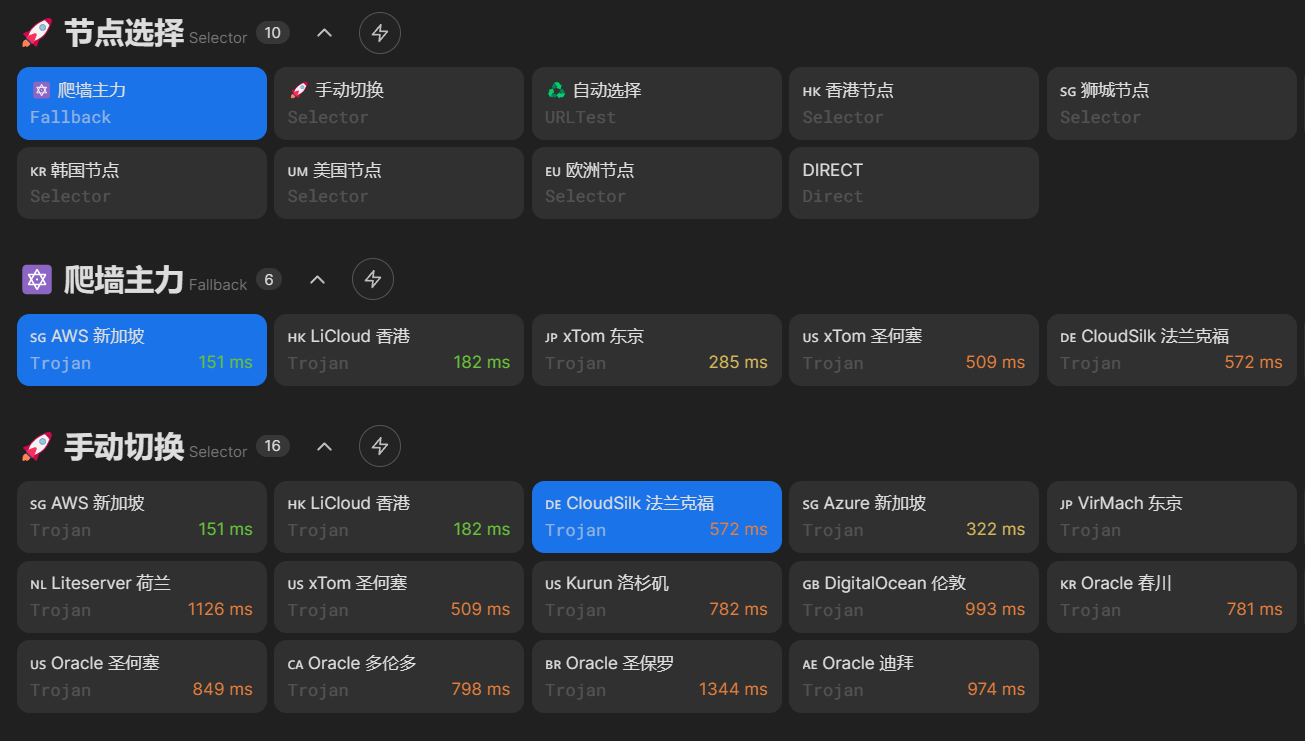The image size is (1305, 741).
Task: Collapse the 爬墙主力 Fallback group
Action: 317,280
